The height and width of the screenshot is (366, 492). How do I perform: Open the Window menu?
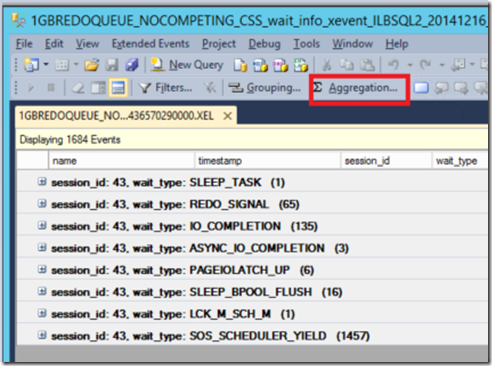(x=353, y=44)
